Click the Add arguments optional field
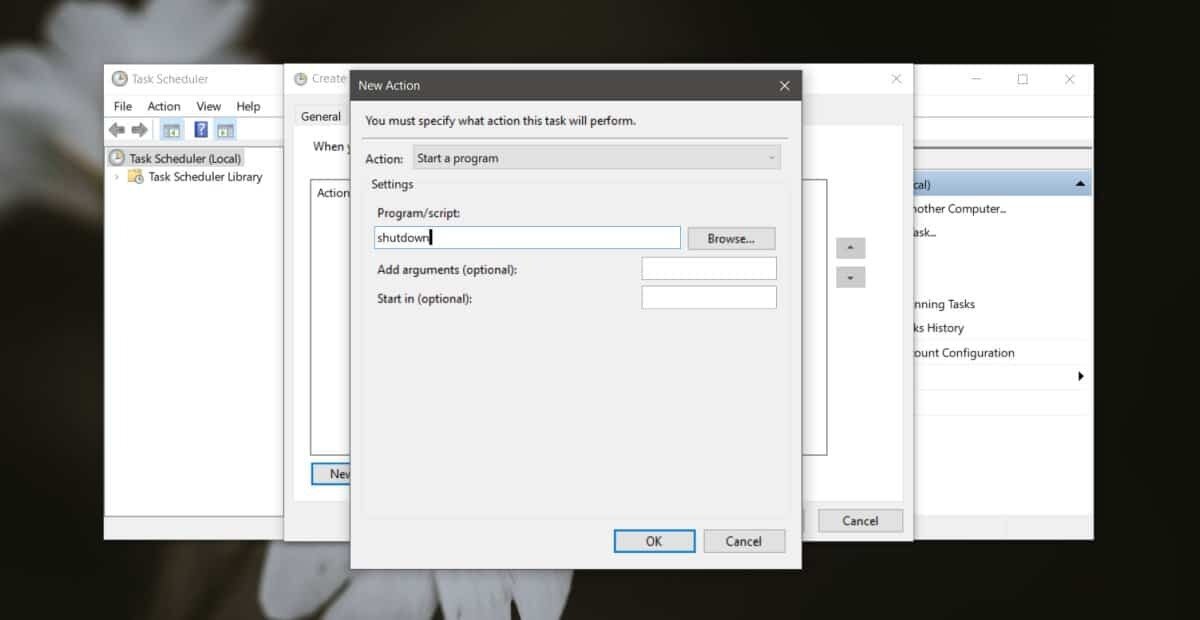Viewport: 1200px width, 620px height. coord(709,268)
